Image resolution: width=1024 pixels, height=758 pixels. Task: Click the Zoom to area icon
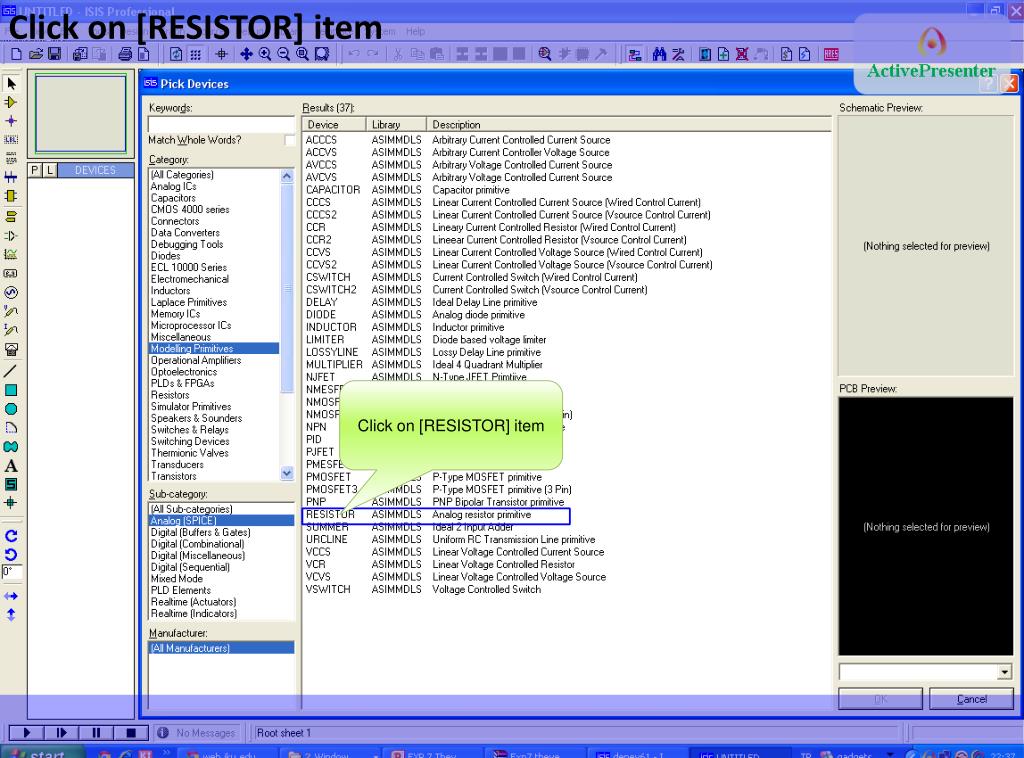(x=322, y=54)
